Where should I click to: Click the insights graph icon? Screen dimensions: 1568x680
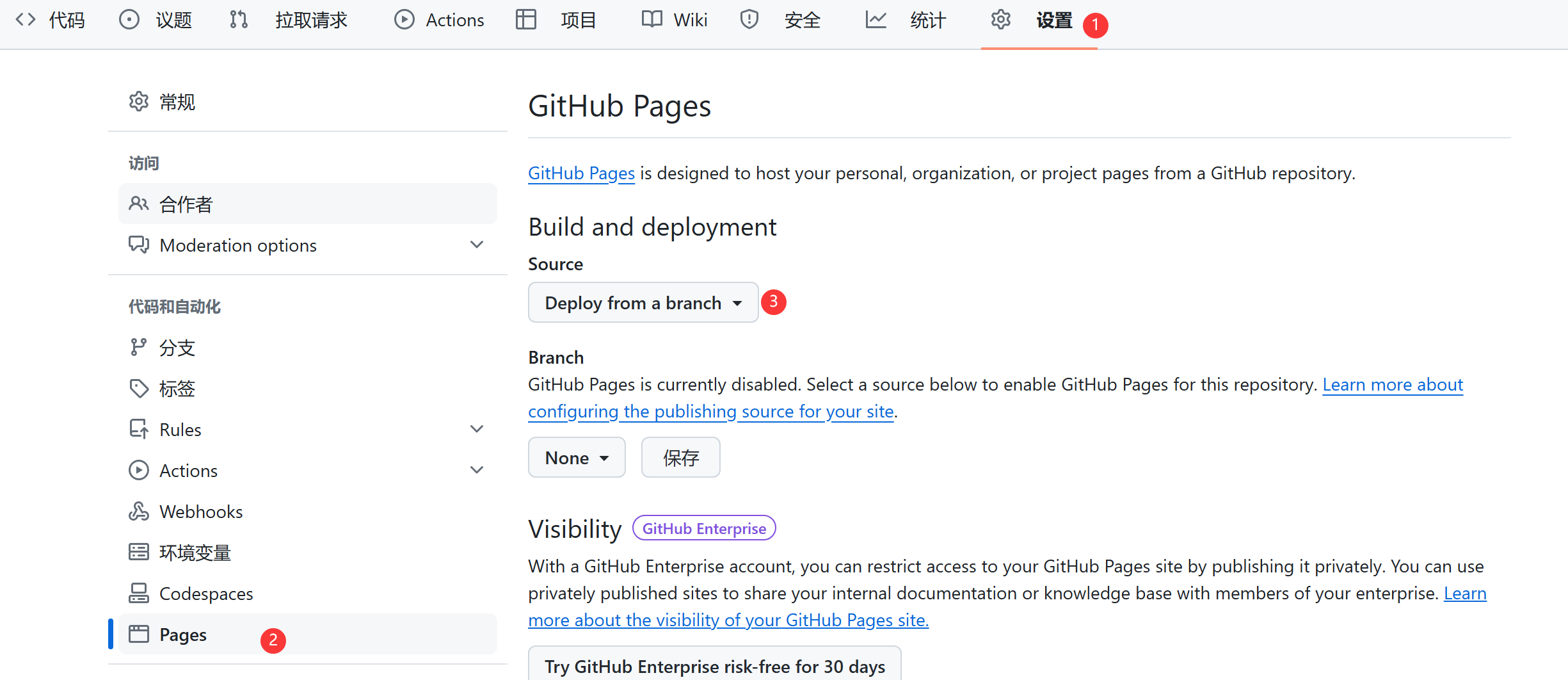pos(876,19)
